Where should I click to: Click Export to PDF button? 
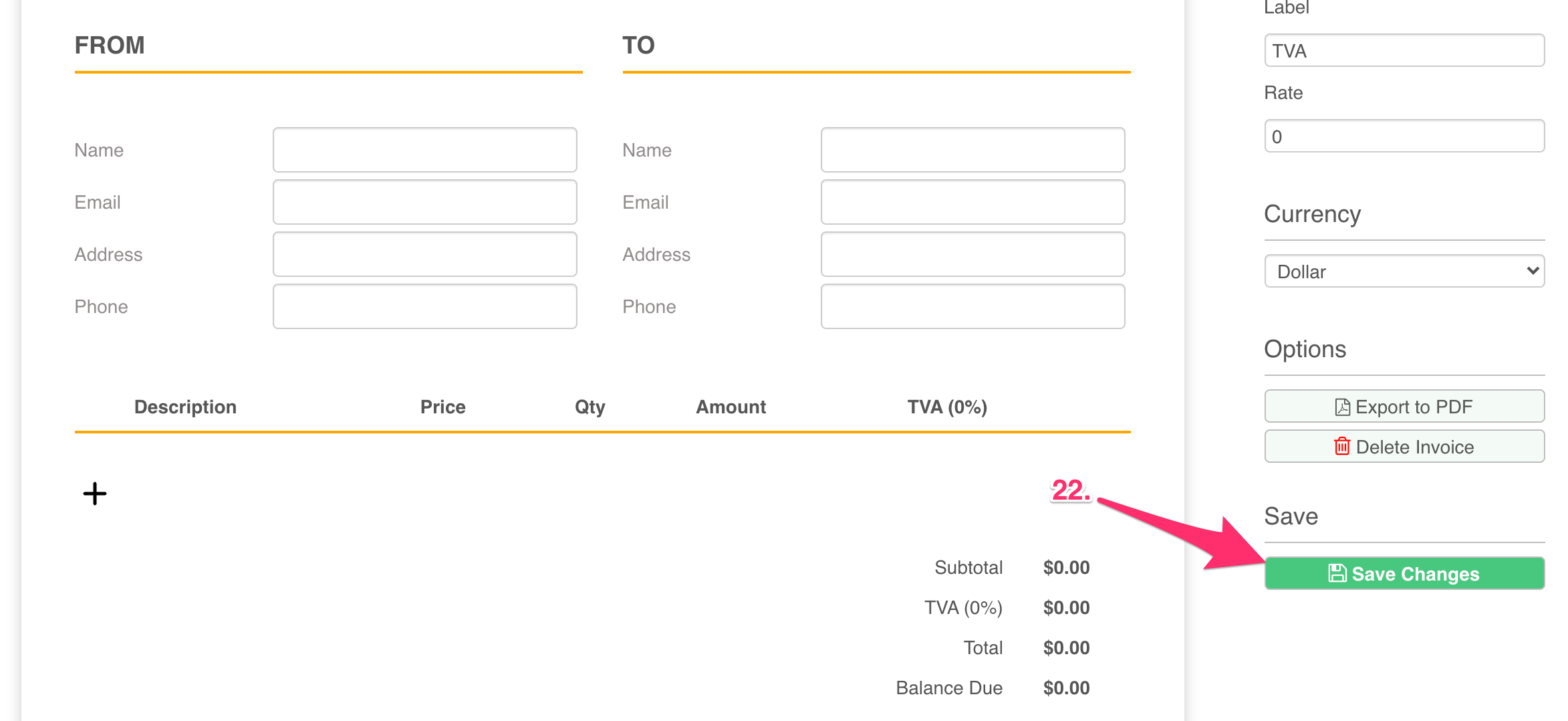tap(1404, 407)
